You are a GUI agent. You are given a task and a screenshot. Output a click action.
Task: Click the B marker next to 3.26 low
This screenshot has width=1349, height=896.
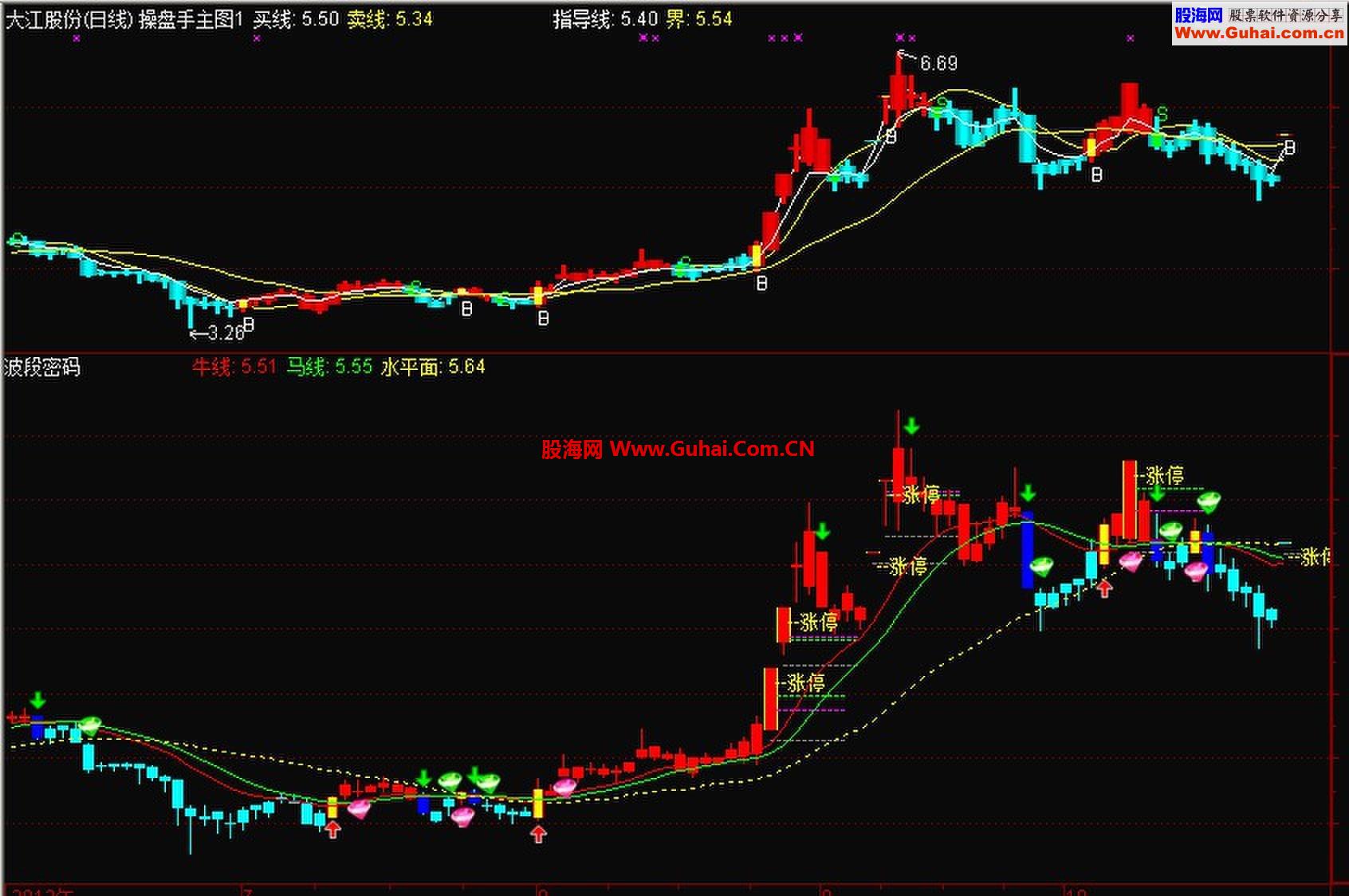pyautogui.click(x=249, y=324)
